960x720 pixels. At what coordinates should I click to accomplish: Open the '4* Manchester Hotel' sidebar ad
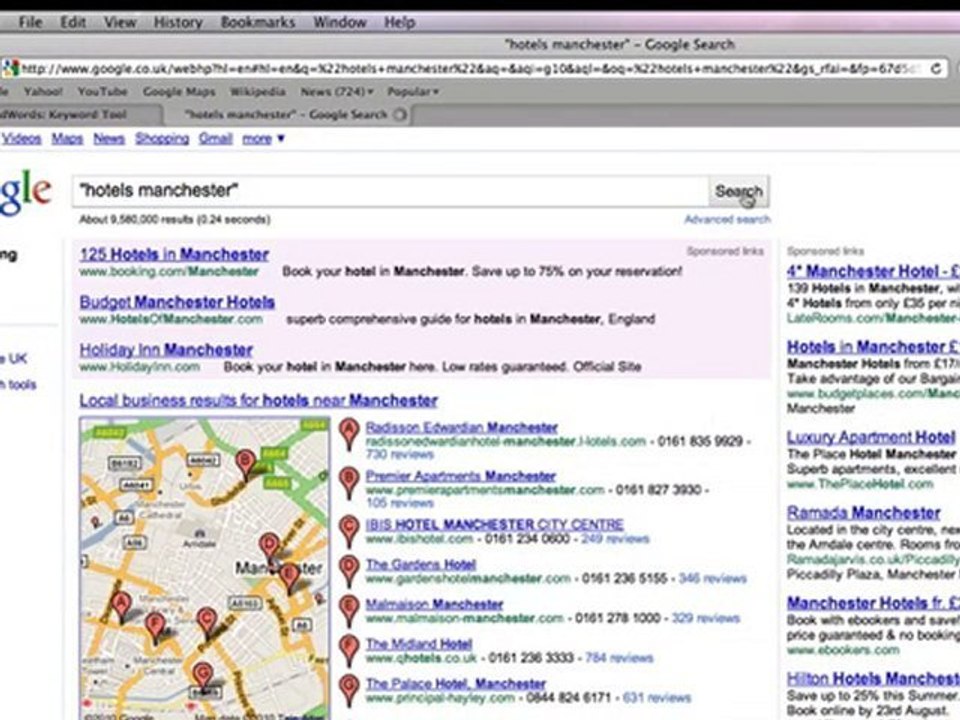coord(873,271)
